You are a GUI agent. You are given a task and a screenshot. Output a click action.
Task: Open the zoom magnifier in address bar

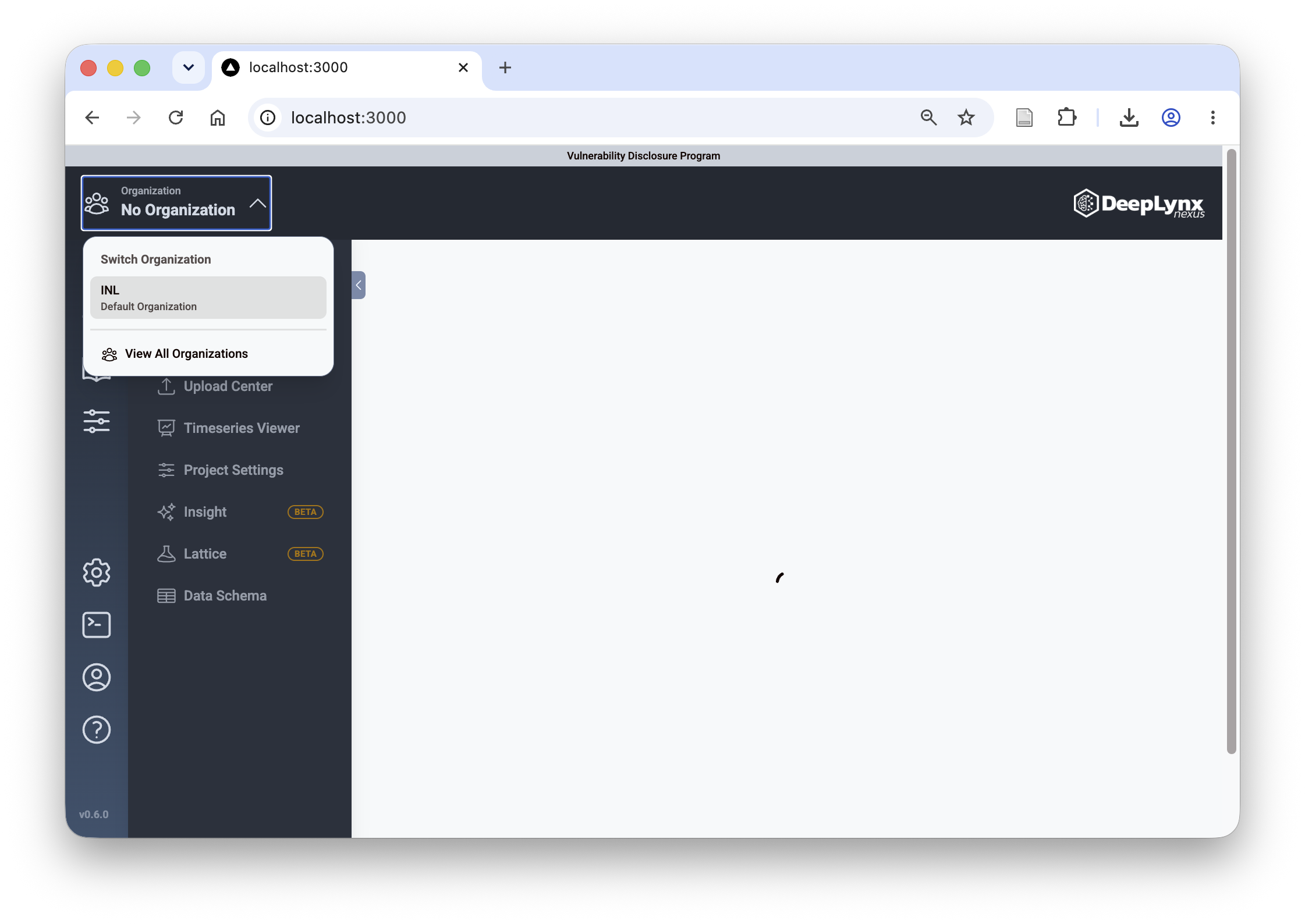tap(929, 118)
